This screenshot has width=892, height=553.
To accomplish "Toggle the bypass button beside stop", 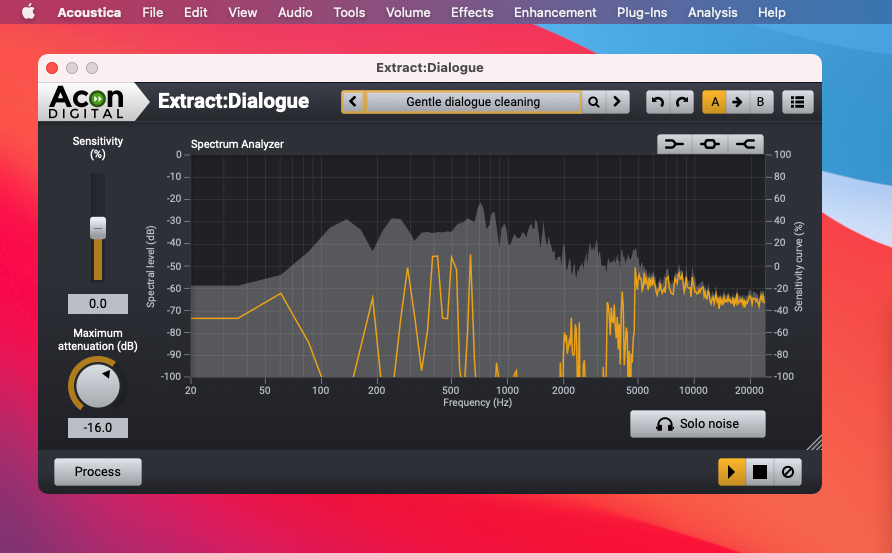I will point(788,472).
